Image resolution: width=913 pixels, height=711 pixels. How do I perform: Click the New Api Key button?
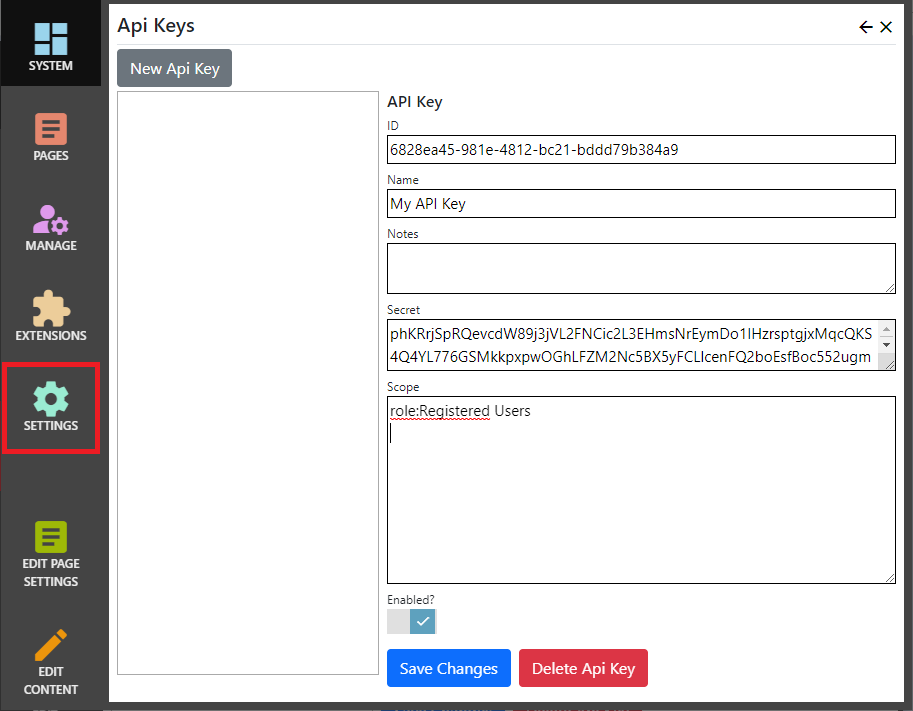tap(175, 68)
